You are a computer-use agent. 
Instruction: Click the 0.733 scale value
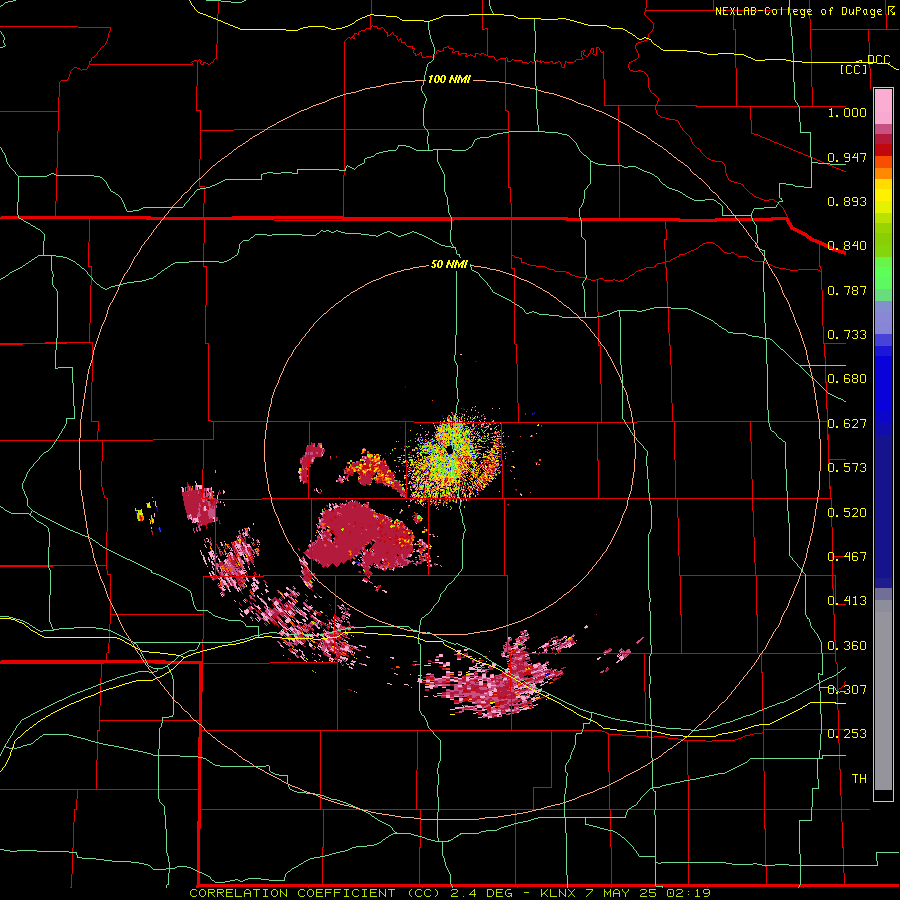point(847,335)
